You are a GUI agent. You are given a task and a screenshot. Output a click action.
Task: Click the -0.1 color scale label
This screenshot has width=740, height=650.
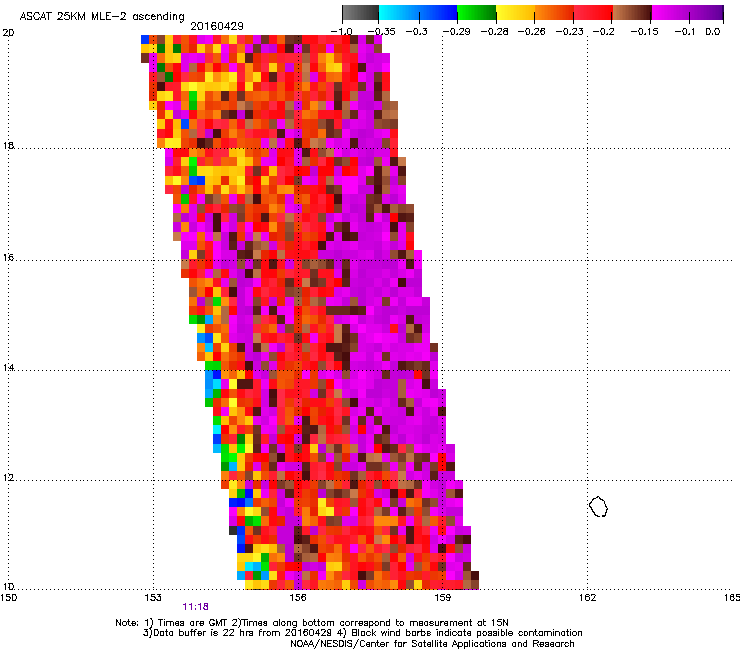(x=685, y=32)
